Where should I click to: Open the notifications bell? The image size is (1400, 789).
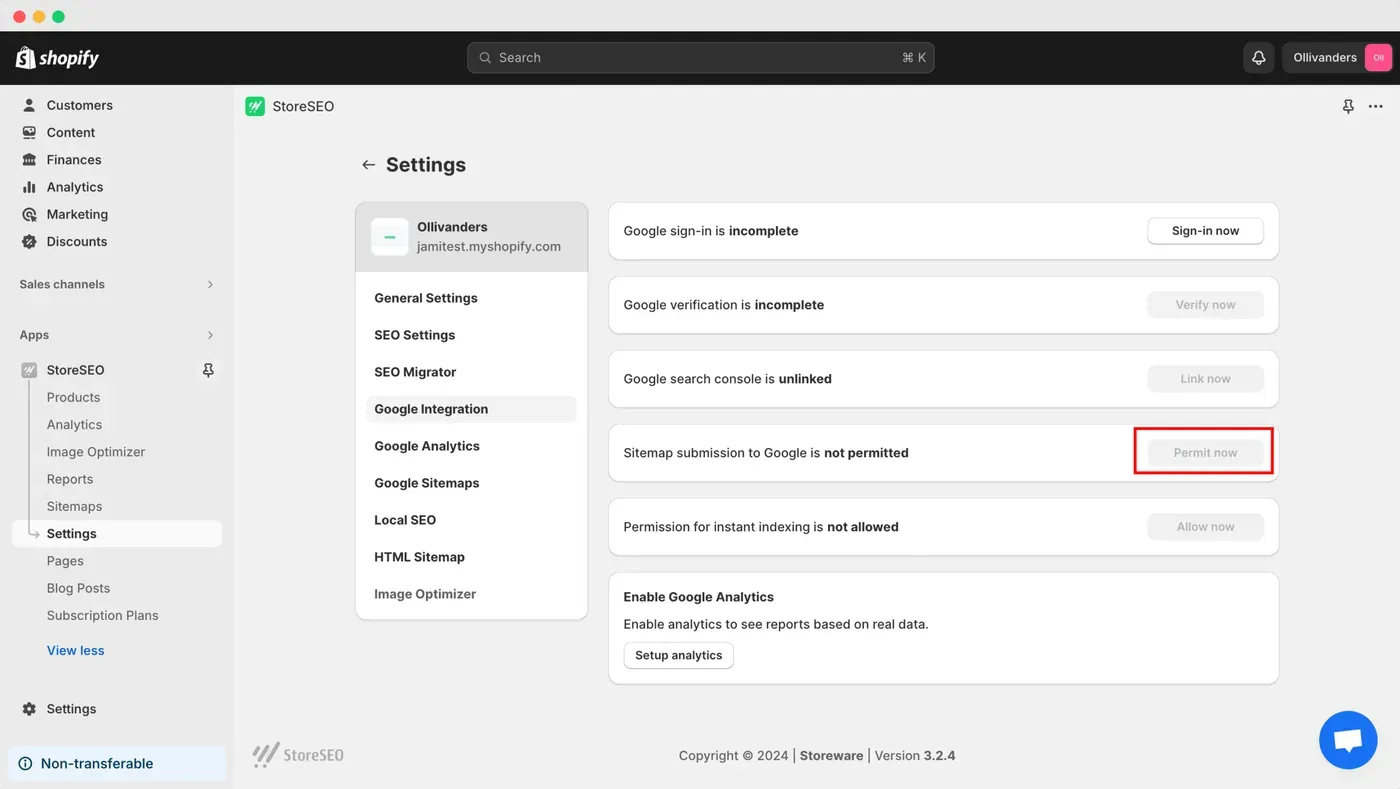coord(1259,58)
